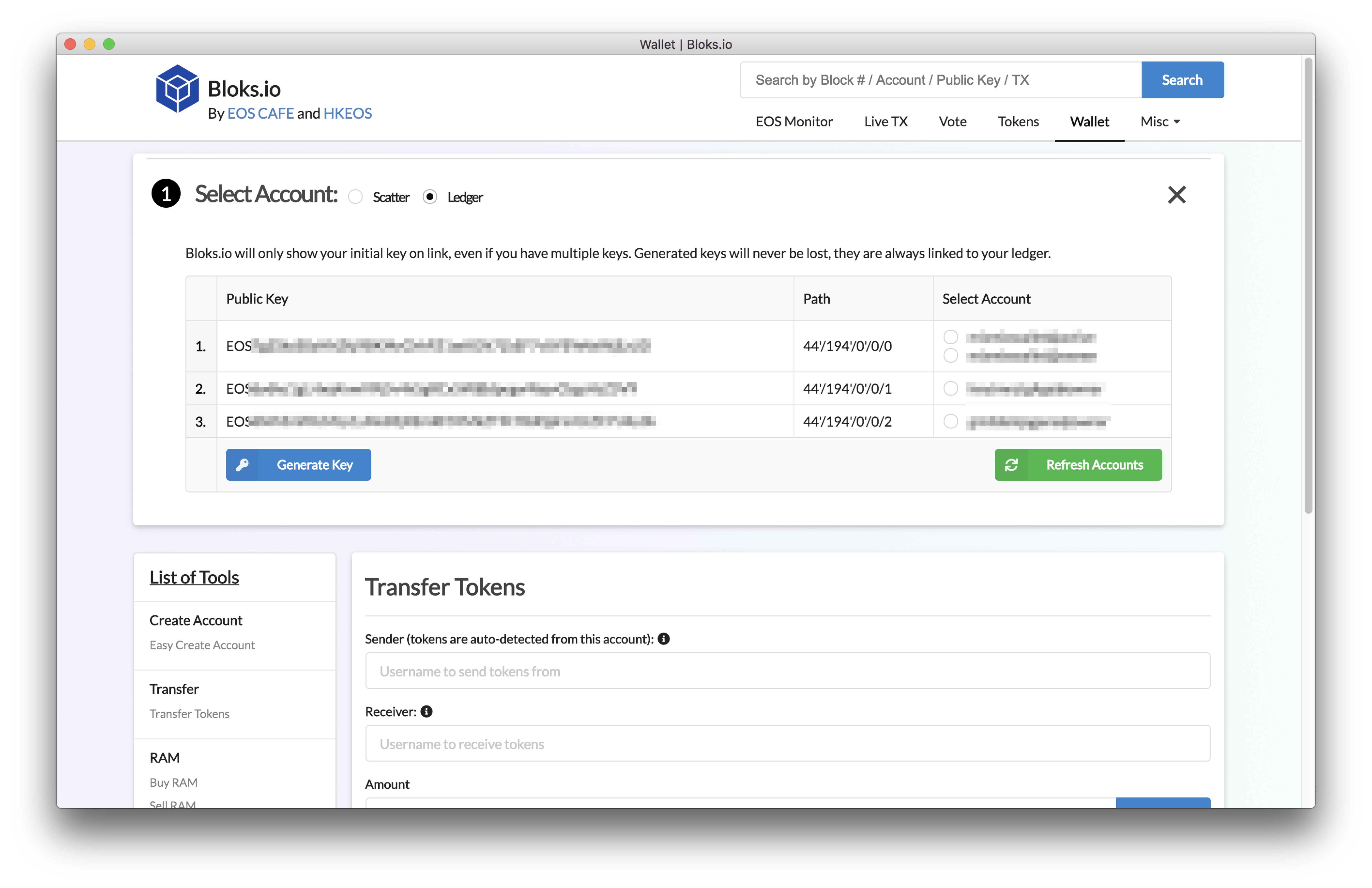This screenshot has height=888, width=1372.
Task: Select the account for path 44'/194'/0'/0/2
Action: point(951,421)
